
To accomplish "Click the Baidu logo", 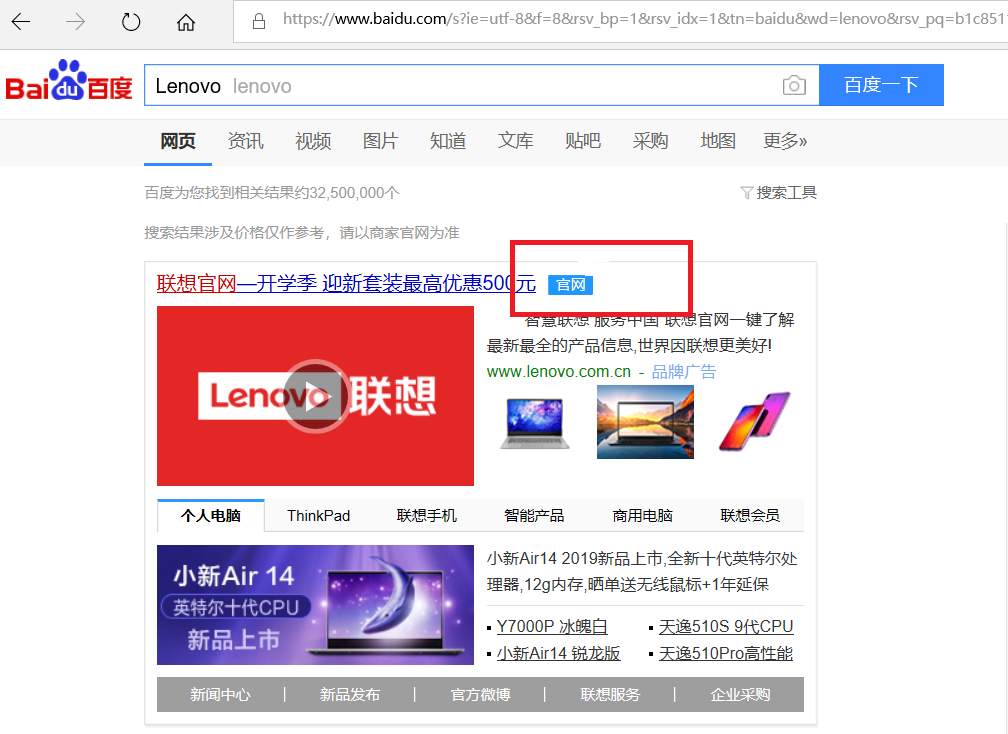I will pyautogui.click(x=69, y=83).
